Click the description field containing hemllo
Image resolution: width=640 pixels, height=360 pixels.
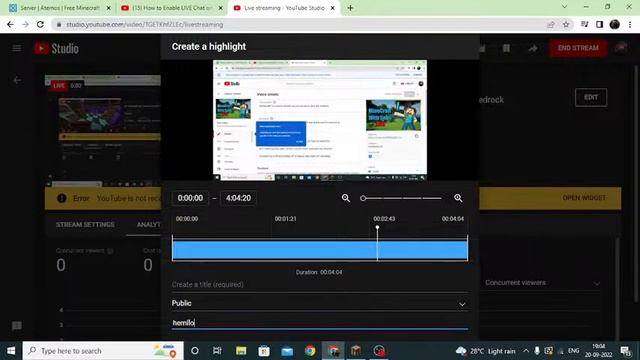tap(320, 322)
